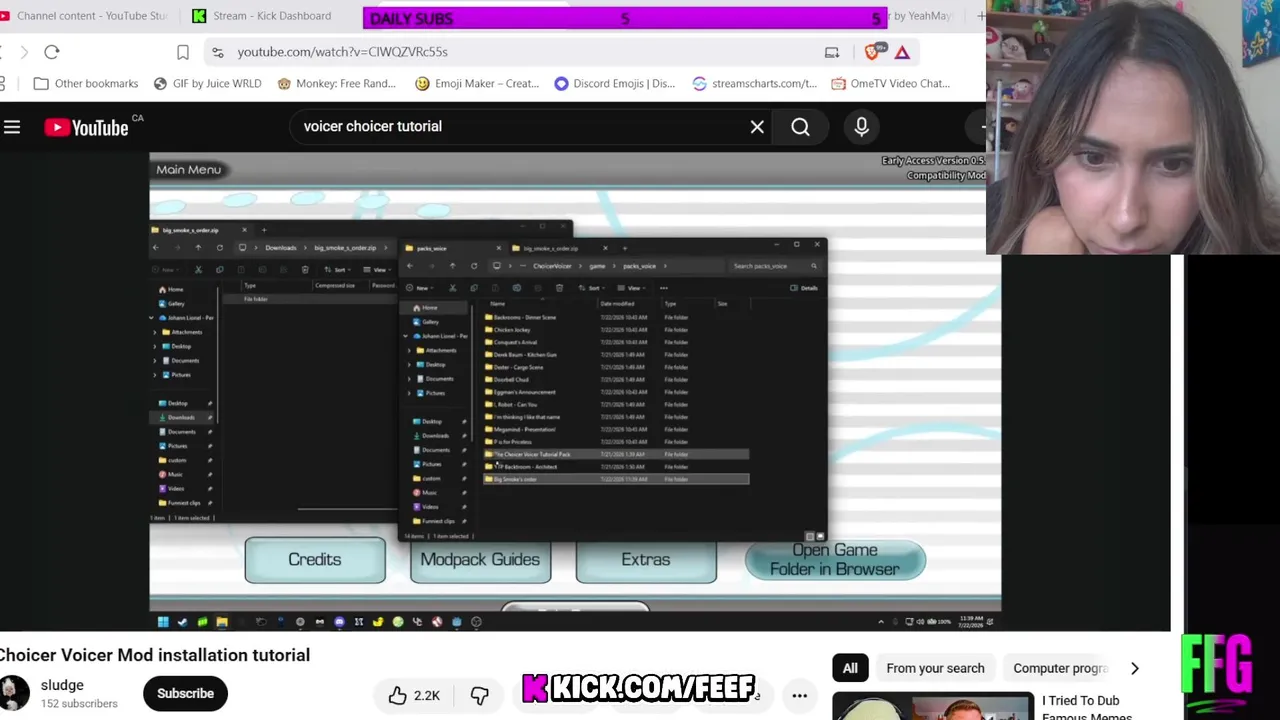Open the video's more actions ellipsis
1280x720 pixels.
pyautogui.click(x=800, y=696)
